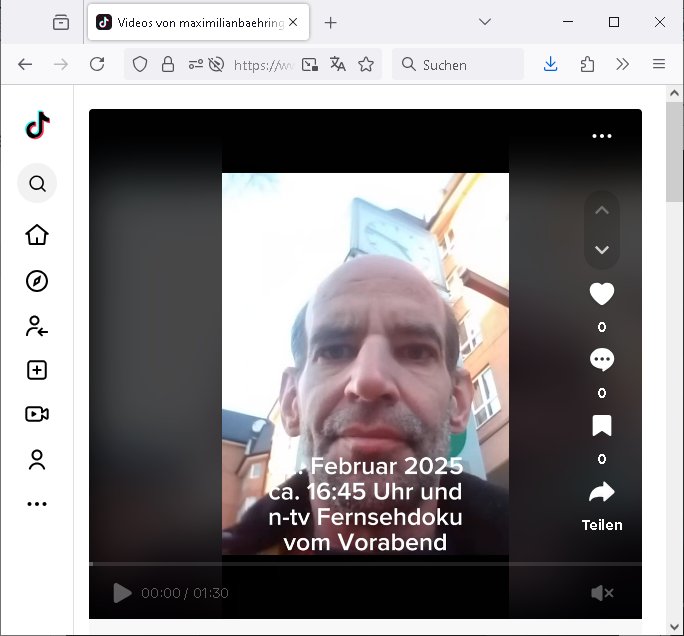684x636 pixels.
Task: Bookmark the video to favorites
Action: coord(601,427)
